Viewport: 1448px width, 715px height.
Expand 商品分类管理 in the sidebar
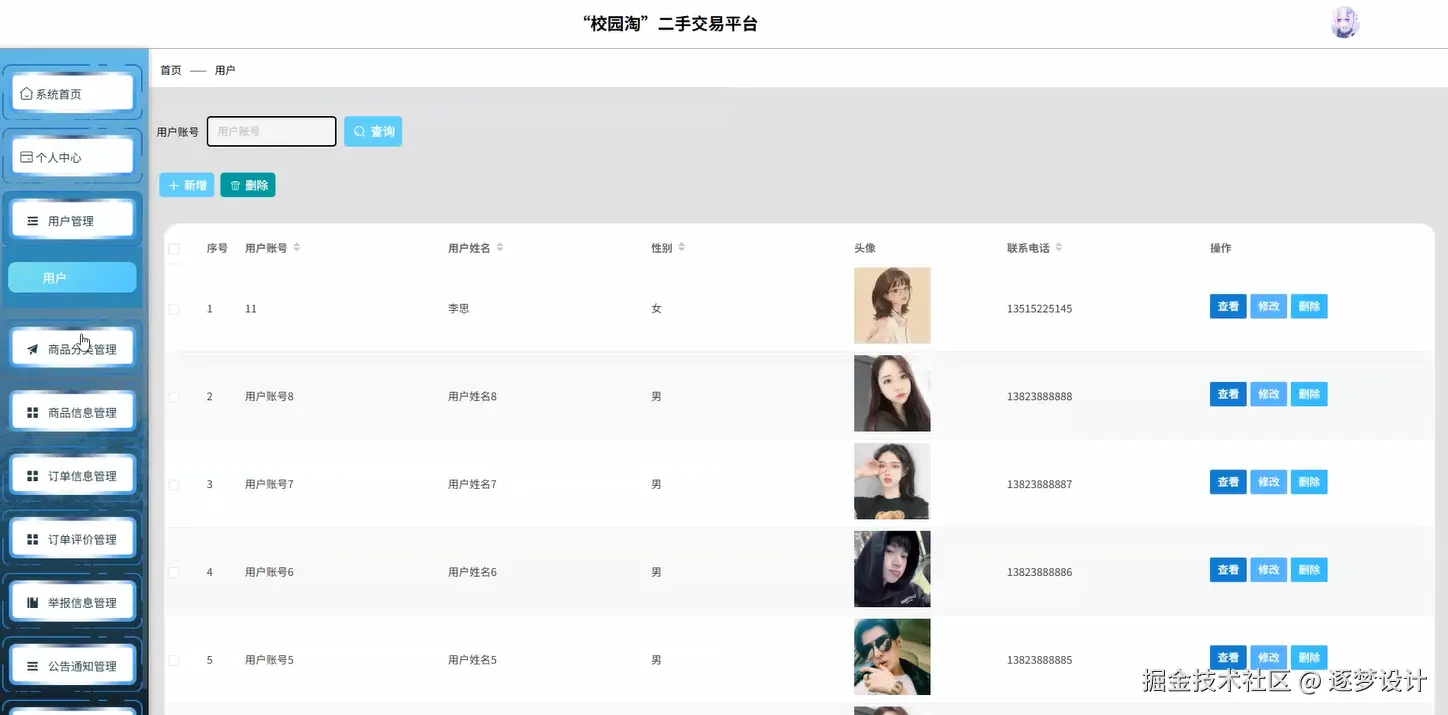[72, 349]
